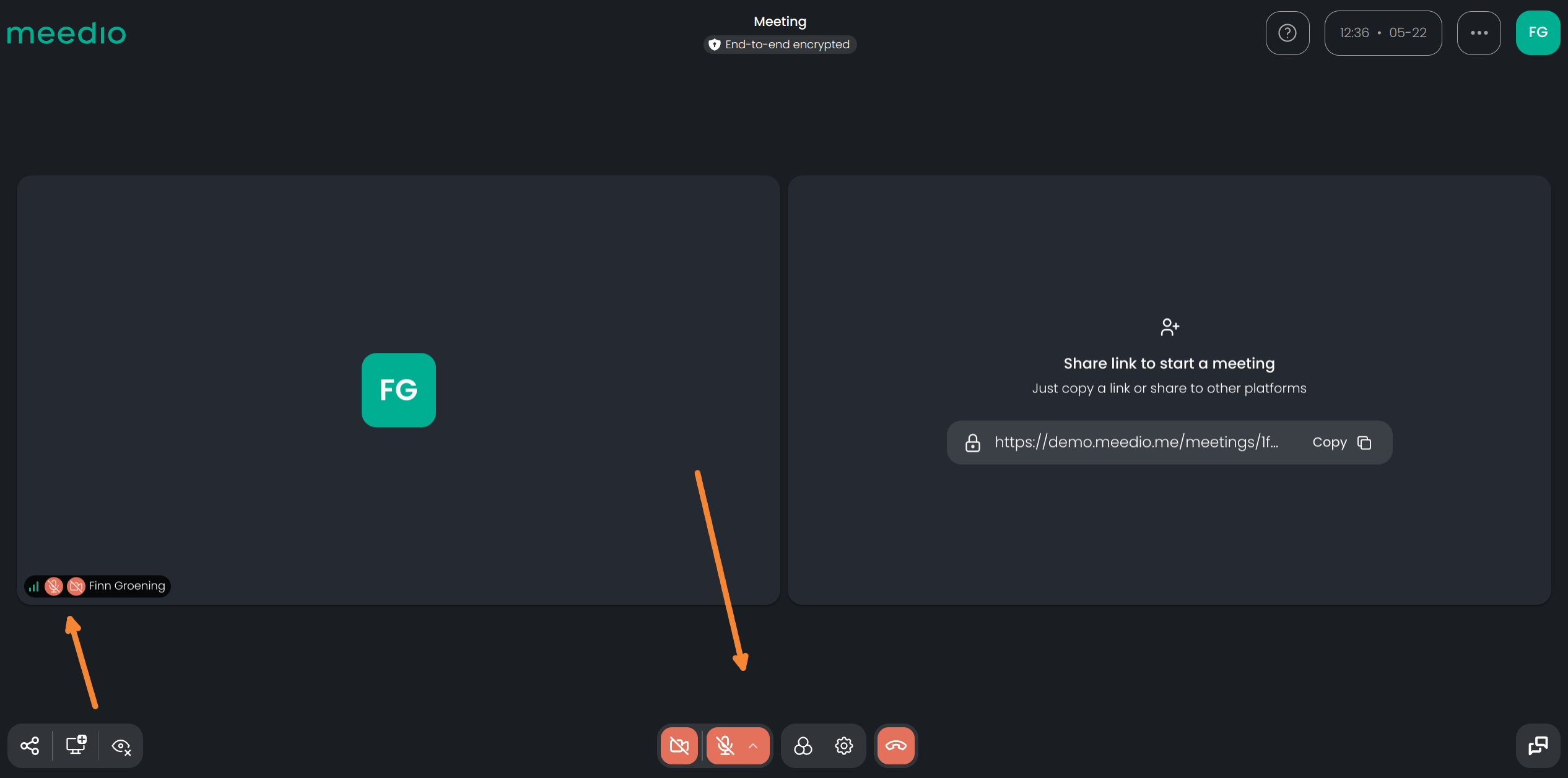Click the meedio logo
Viewport: 1568px width, 778px height.
coord(66,33)
